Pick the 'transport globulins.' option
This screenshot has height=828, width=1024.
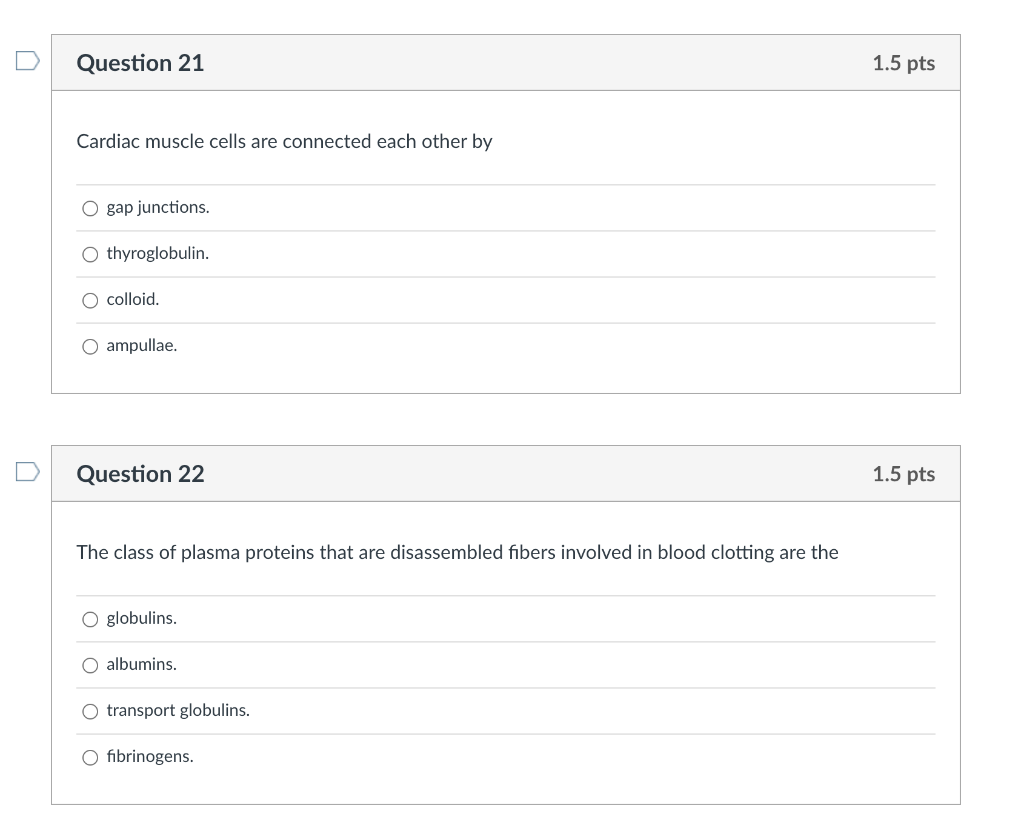tap(90, 711)
